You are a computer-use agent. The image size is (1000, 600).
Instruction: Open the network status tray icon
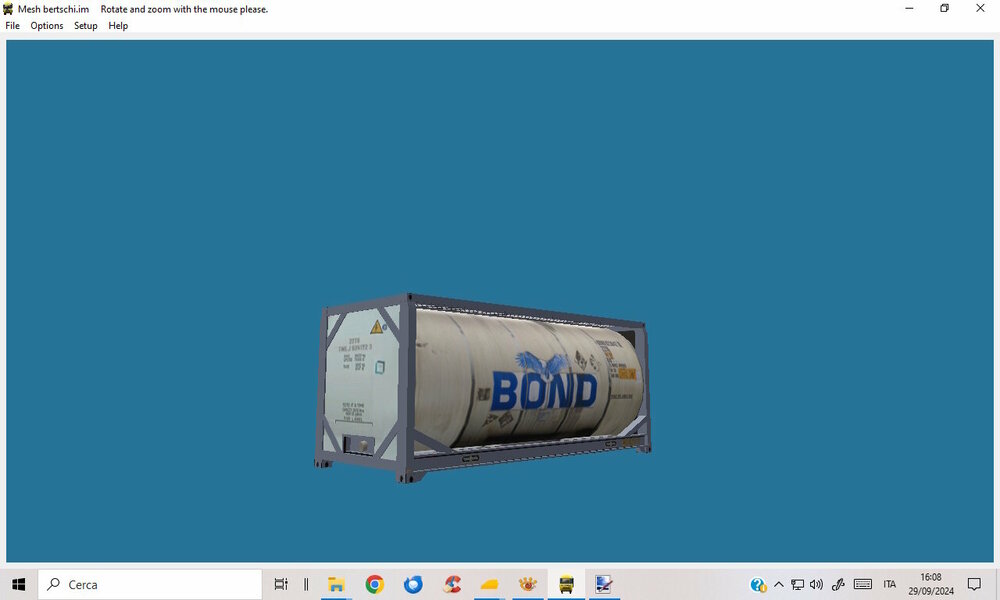tap(797, 584)
